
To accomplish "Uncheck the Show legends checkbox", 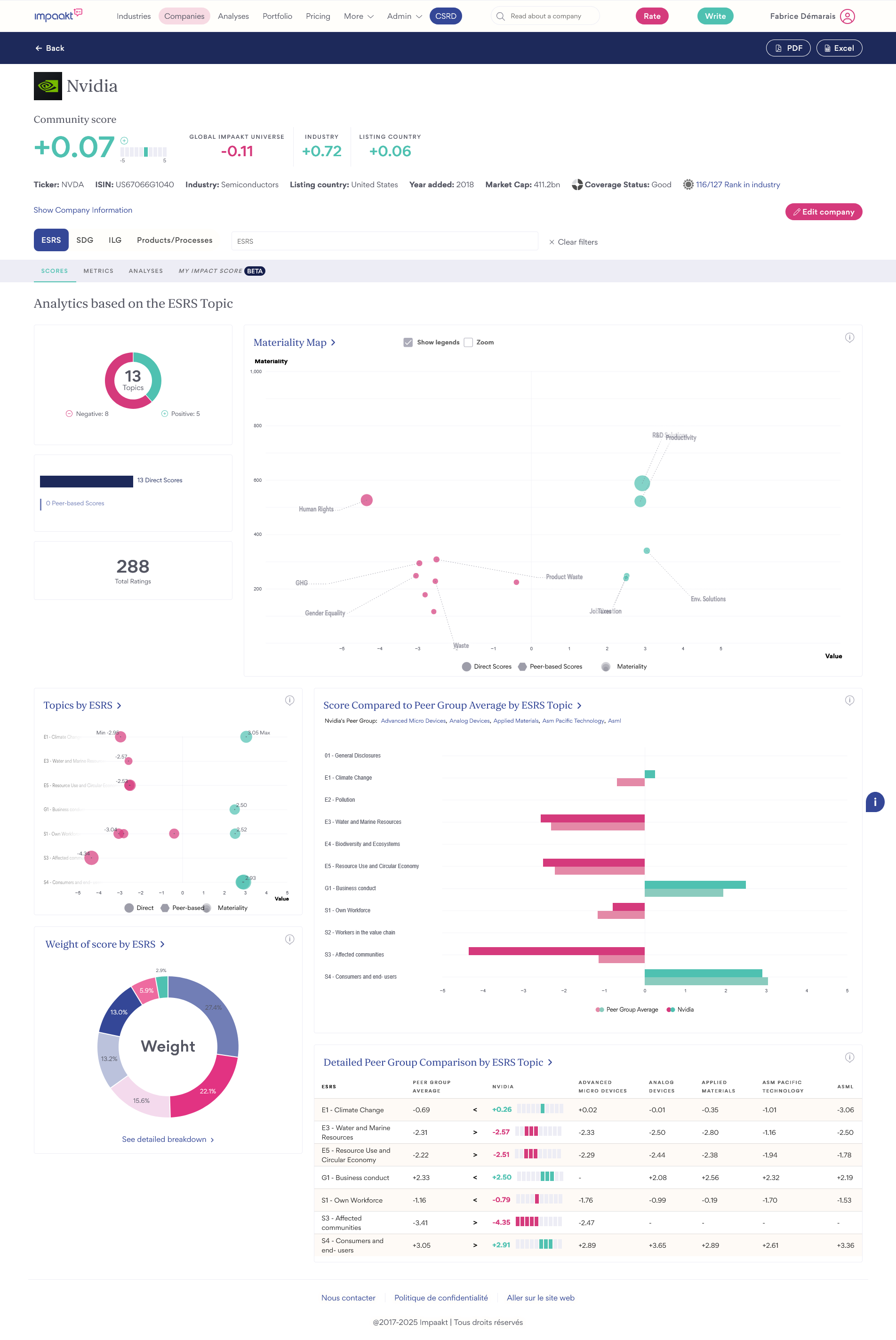I will (x=408, y=342).
